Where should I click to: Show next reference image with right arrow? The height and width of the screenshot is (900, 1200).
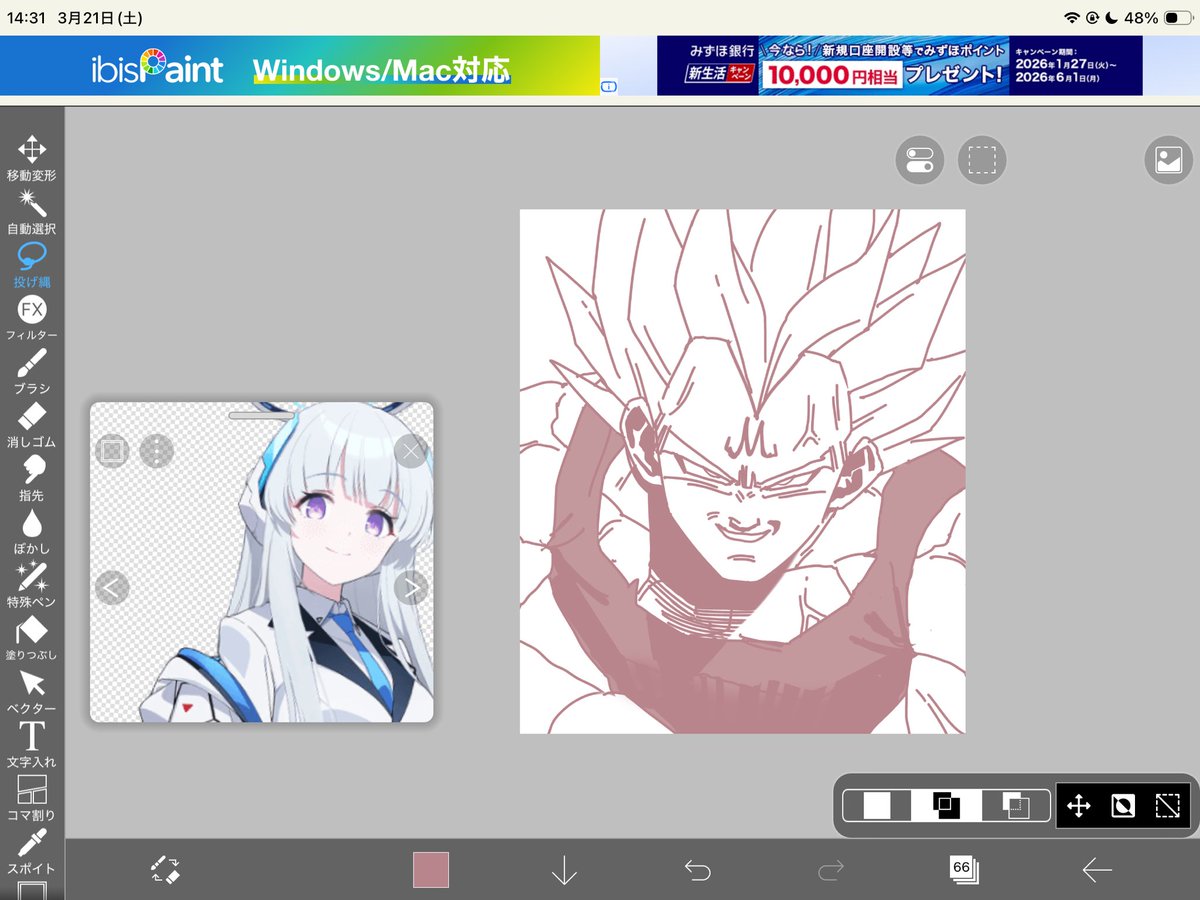pyautogui.click(x=411, y=588)
